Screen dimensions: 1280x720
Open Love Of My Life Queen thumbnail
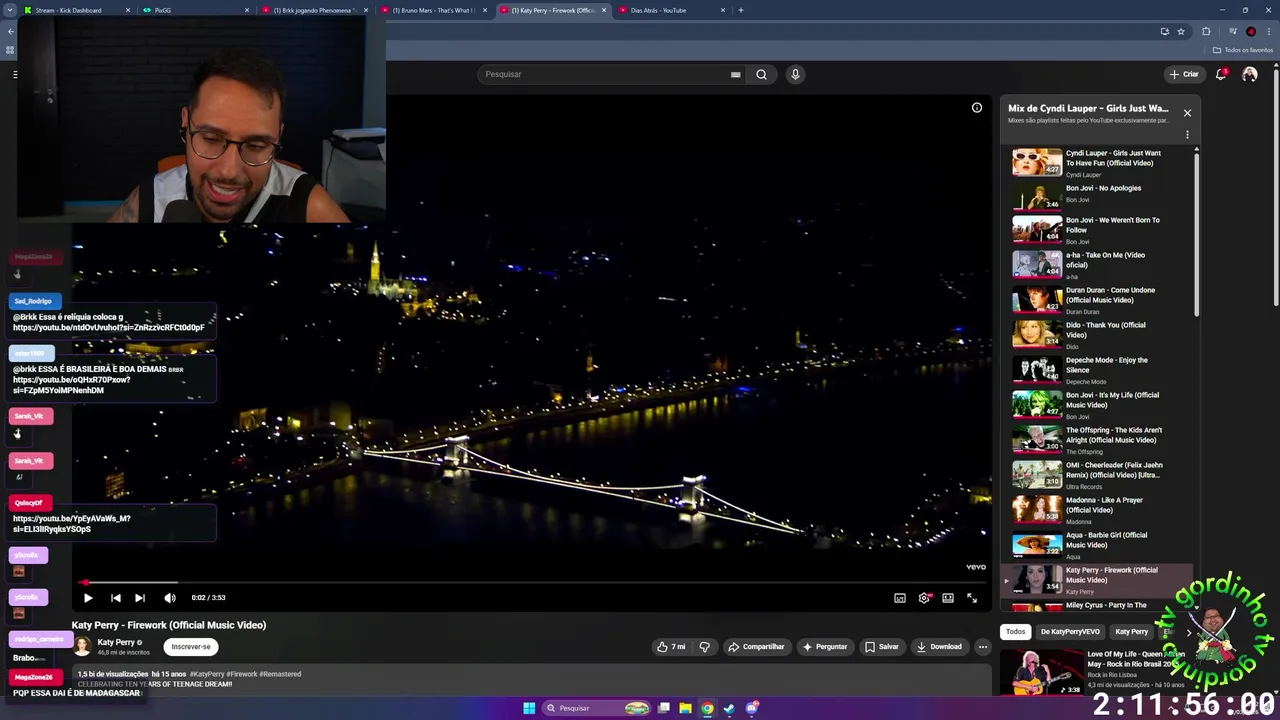tap(1042, 672)
